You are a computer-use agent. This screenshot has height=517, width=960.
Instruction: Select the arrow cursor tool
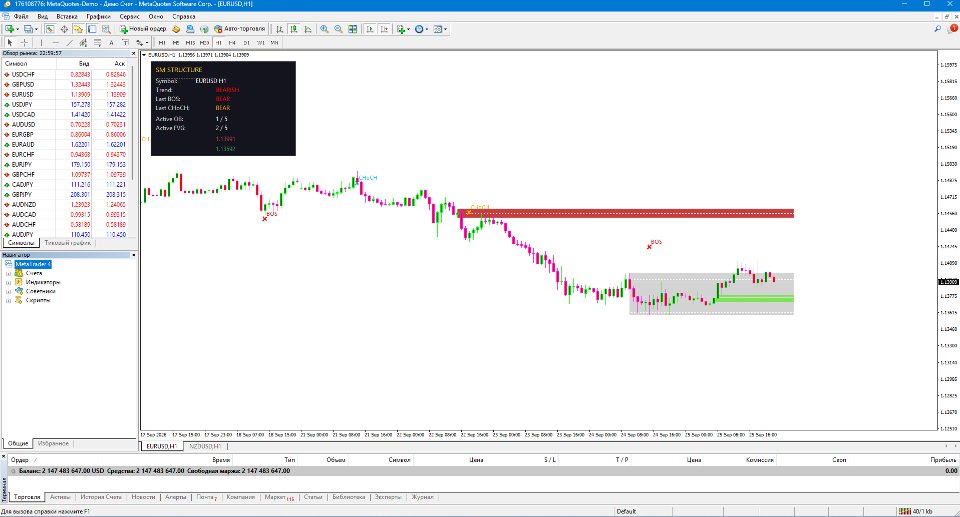point(10,42)
